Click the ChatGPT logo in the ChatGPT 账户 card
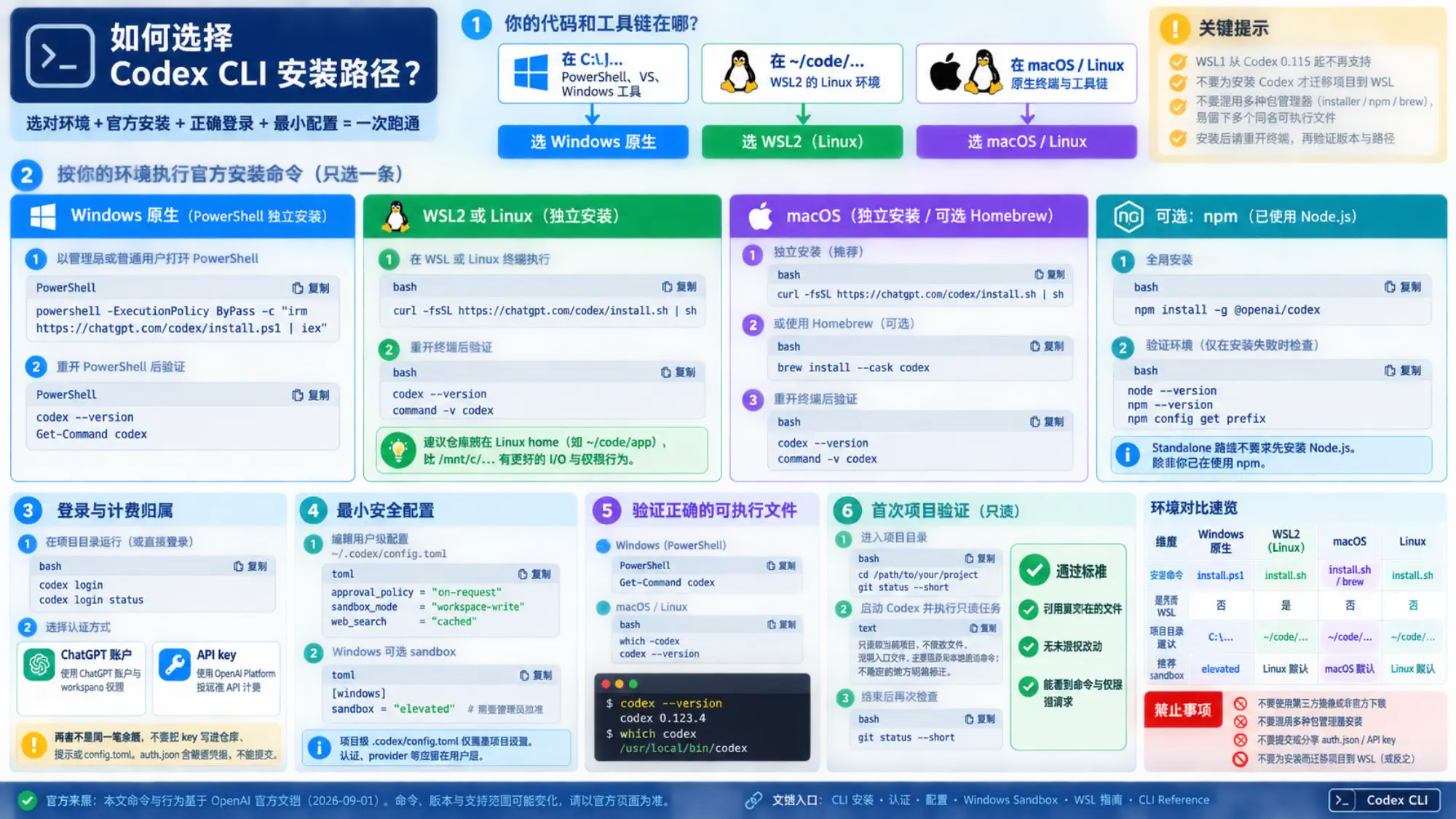Viewport: 1456px width, 819px height. pos(39,665)
